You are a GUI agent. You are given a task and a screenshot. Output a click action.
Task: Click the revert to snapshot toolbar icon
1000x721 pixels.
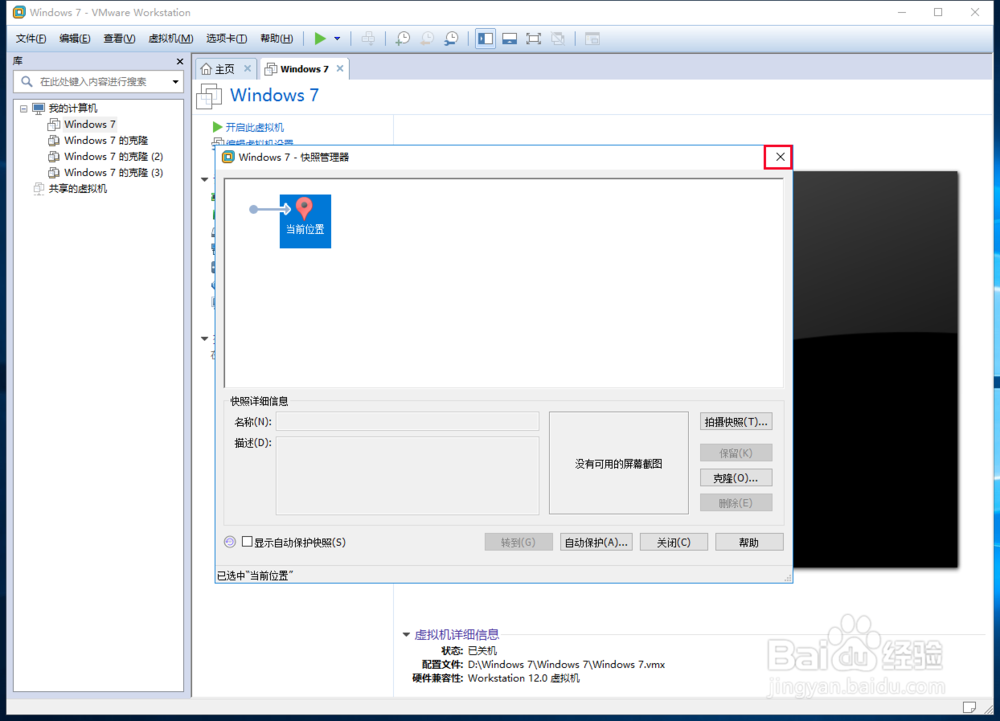(427, 39)
